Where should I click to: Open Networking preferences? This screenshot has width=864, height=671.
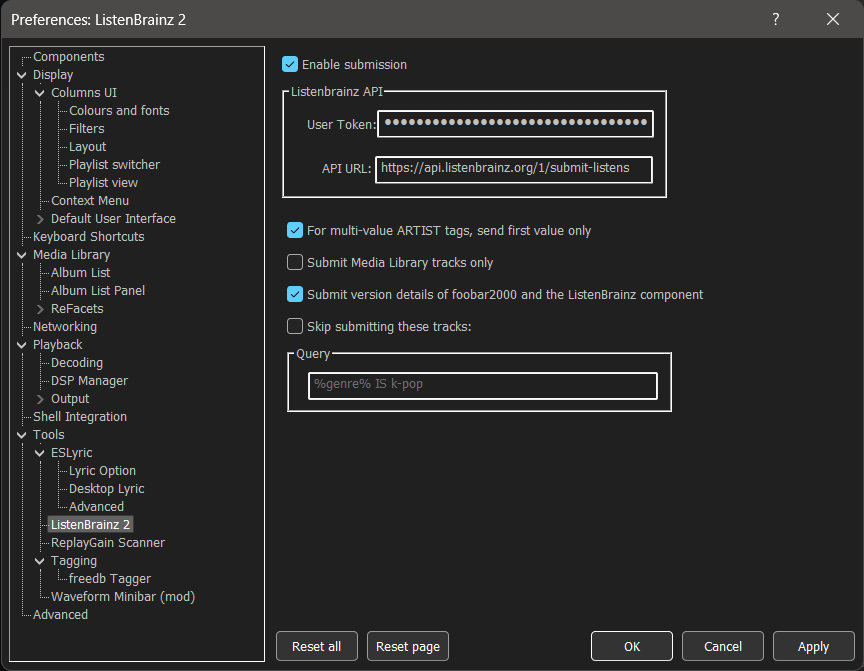pyautogui.click(x=64, y=327)
